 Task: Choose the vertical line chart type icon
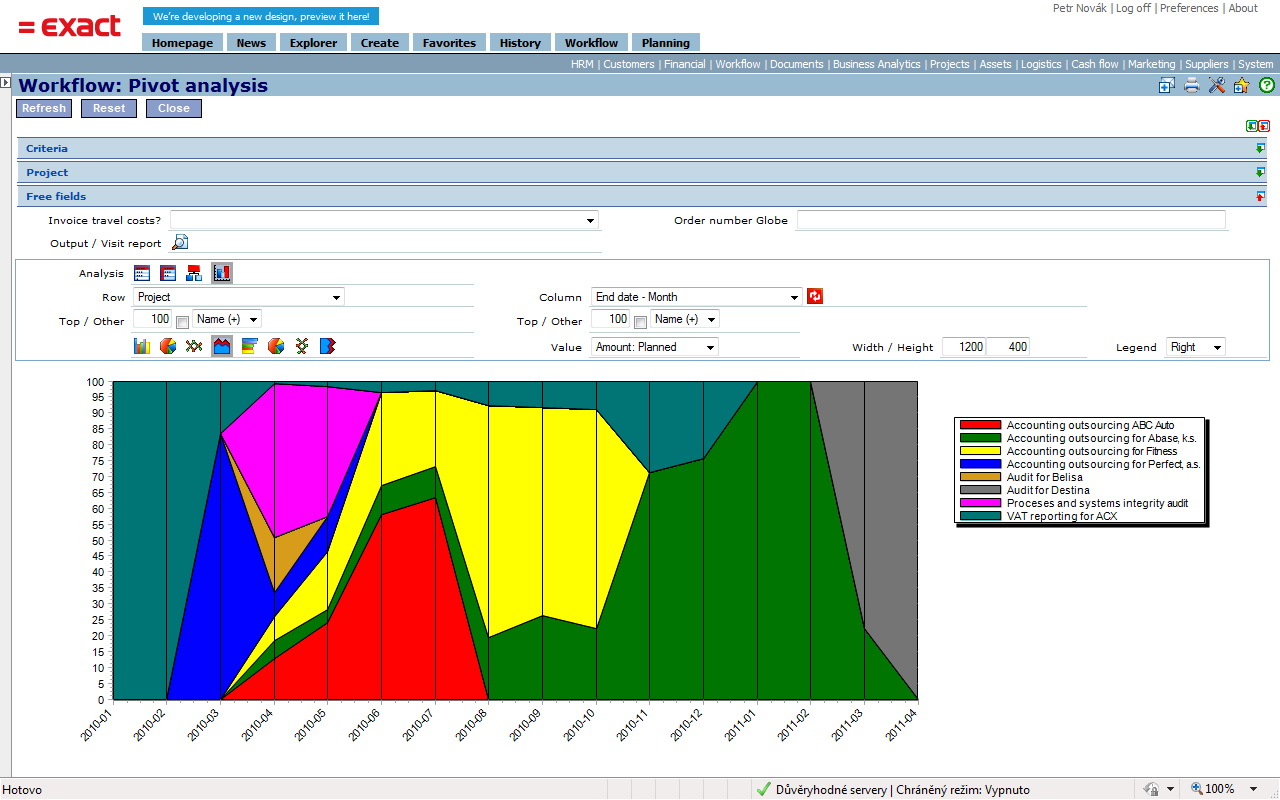(x=302, y=346)
